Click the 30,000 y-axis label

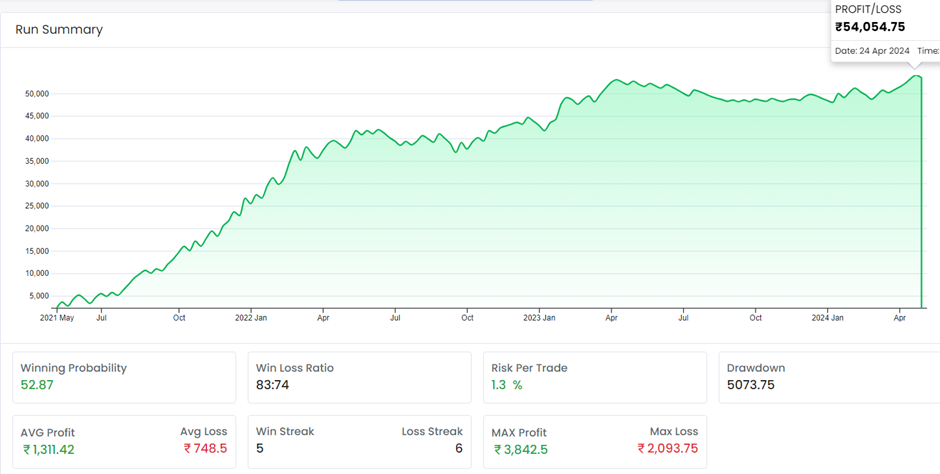pos(37,183)
